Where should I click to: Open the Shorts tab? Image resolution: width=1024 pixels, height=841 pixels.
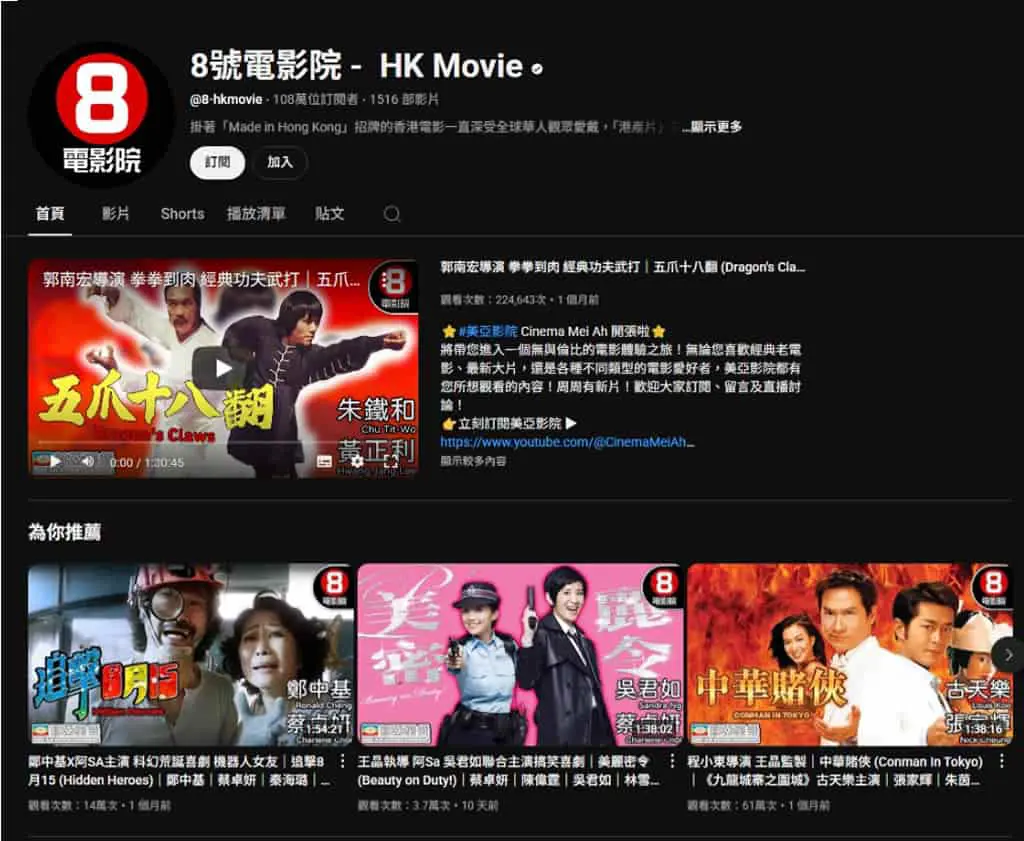(182, 214)
